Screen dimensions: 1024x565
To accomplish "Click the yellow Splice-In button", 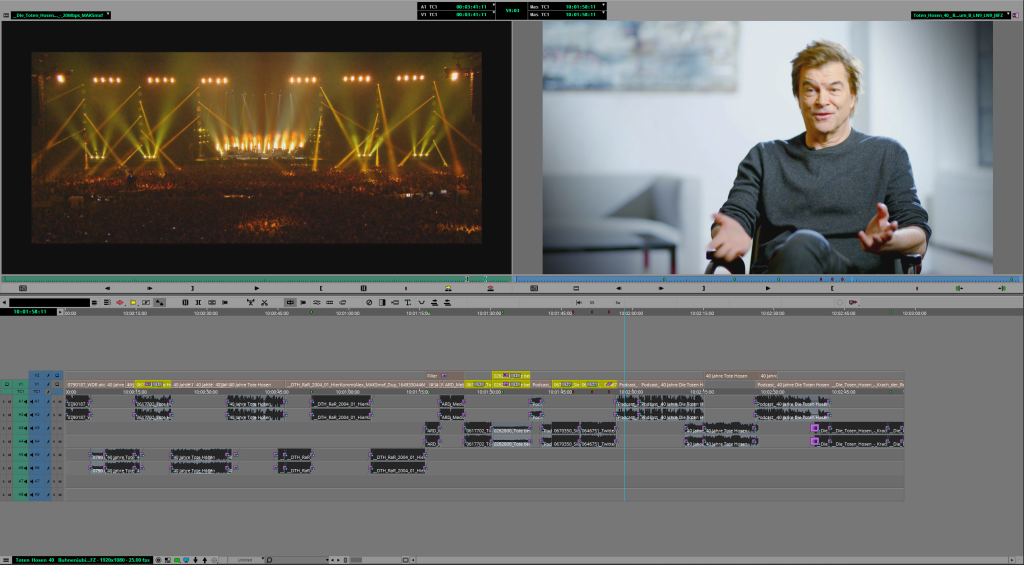I will (448, 288).
